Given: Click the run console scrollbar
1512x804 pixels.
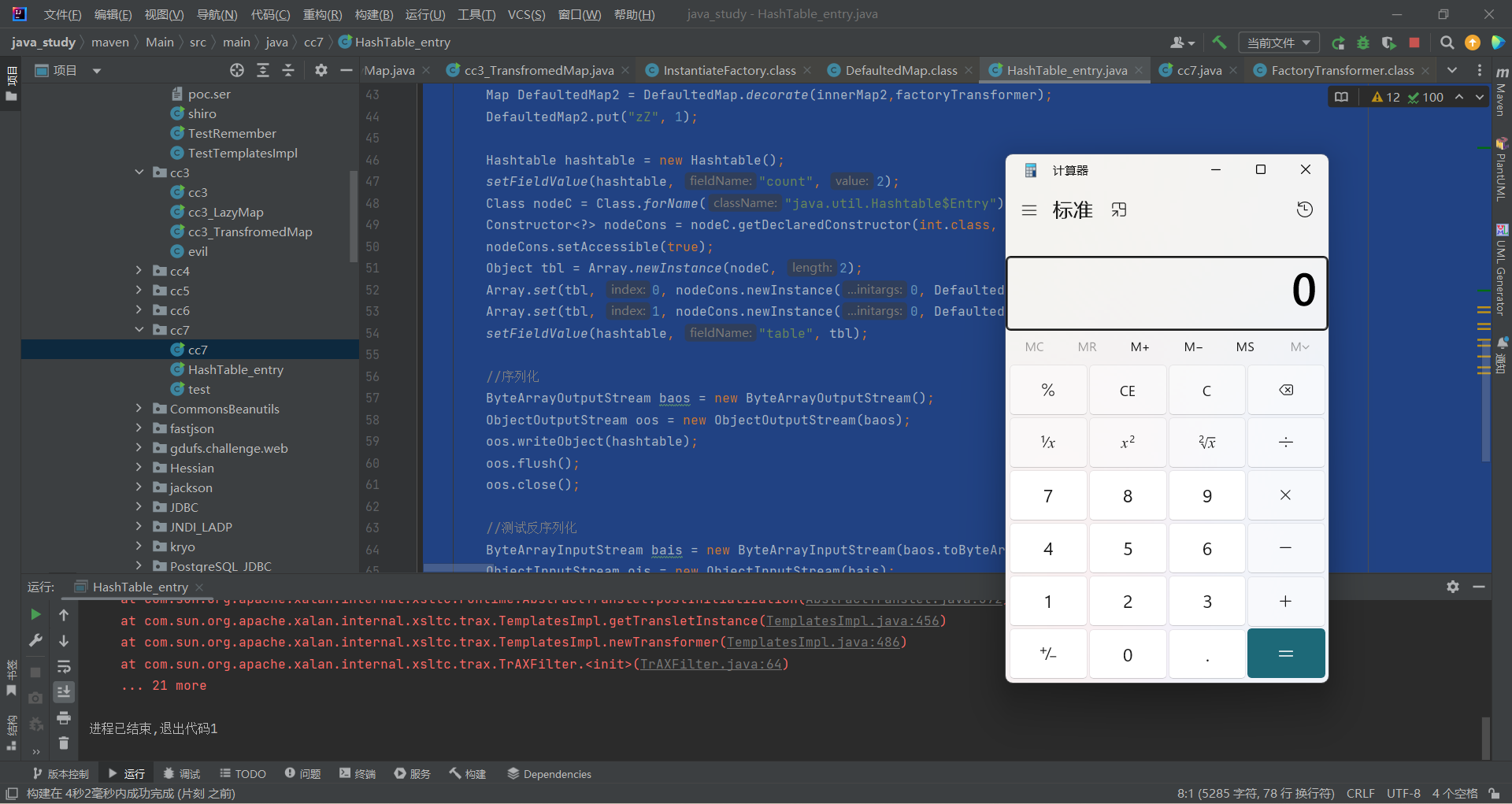Looking at the screenshot, I should pyautogui.click(x=1485, y=737).
